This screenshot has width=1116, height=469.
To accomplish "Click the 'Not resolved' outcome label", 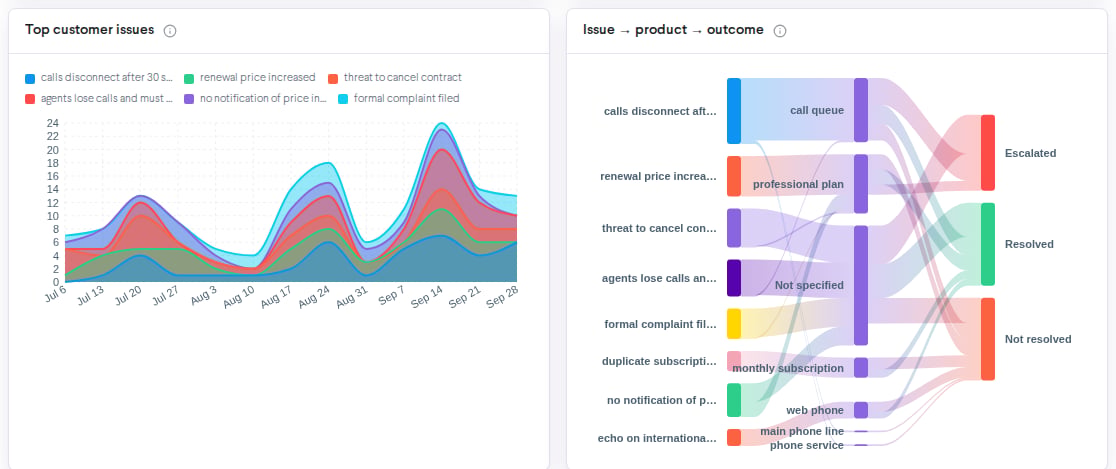I will click(1038, 339).
